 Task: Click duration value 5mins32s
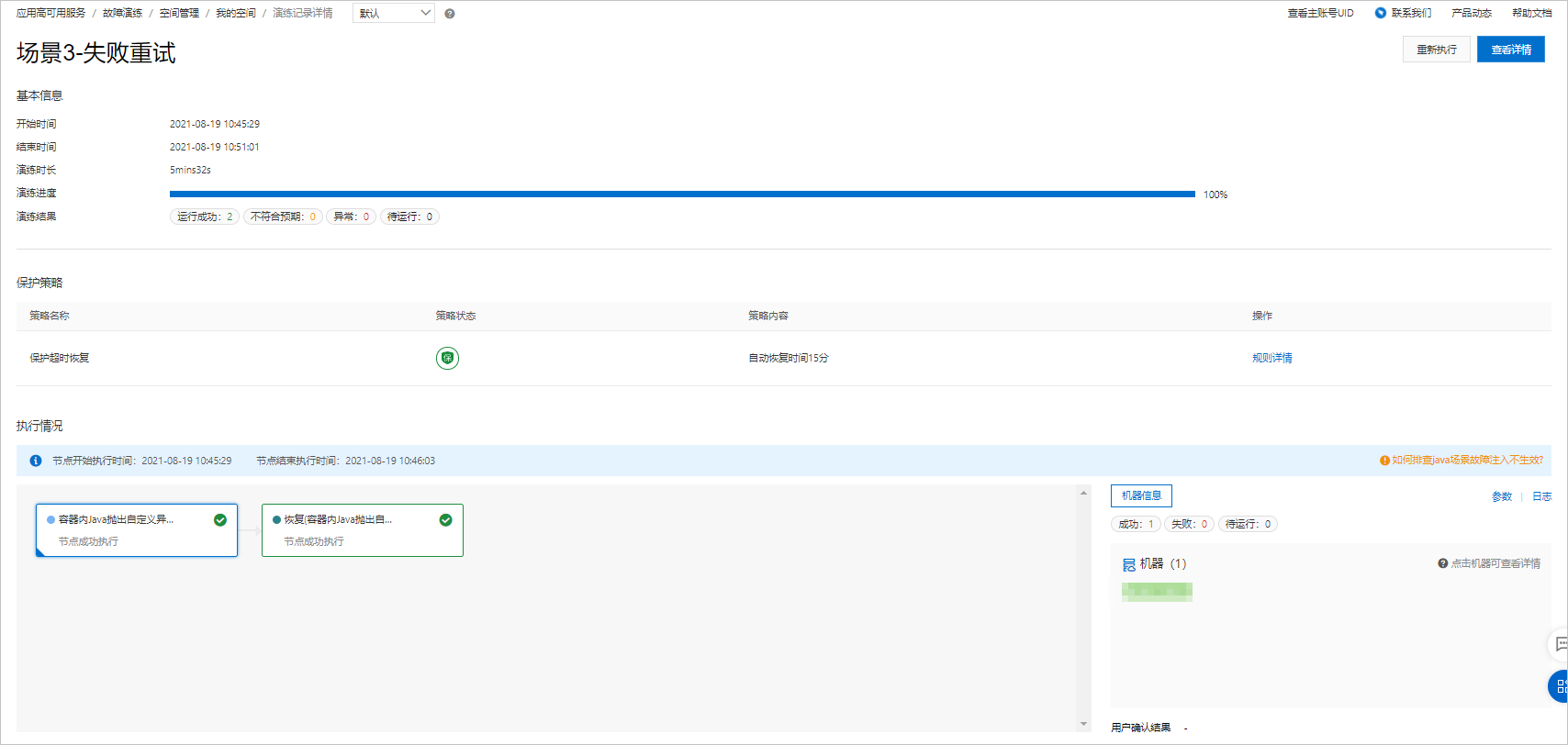(x=190, y=170)
